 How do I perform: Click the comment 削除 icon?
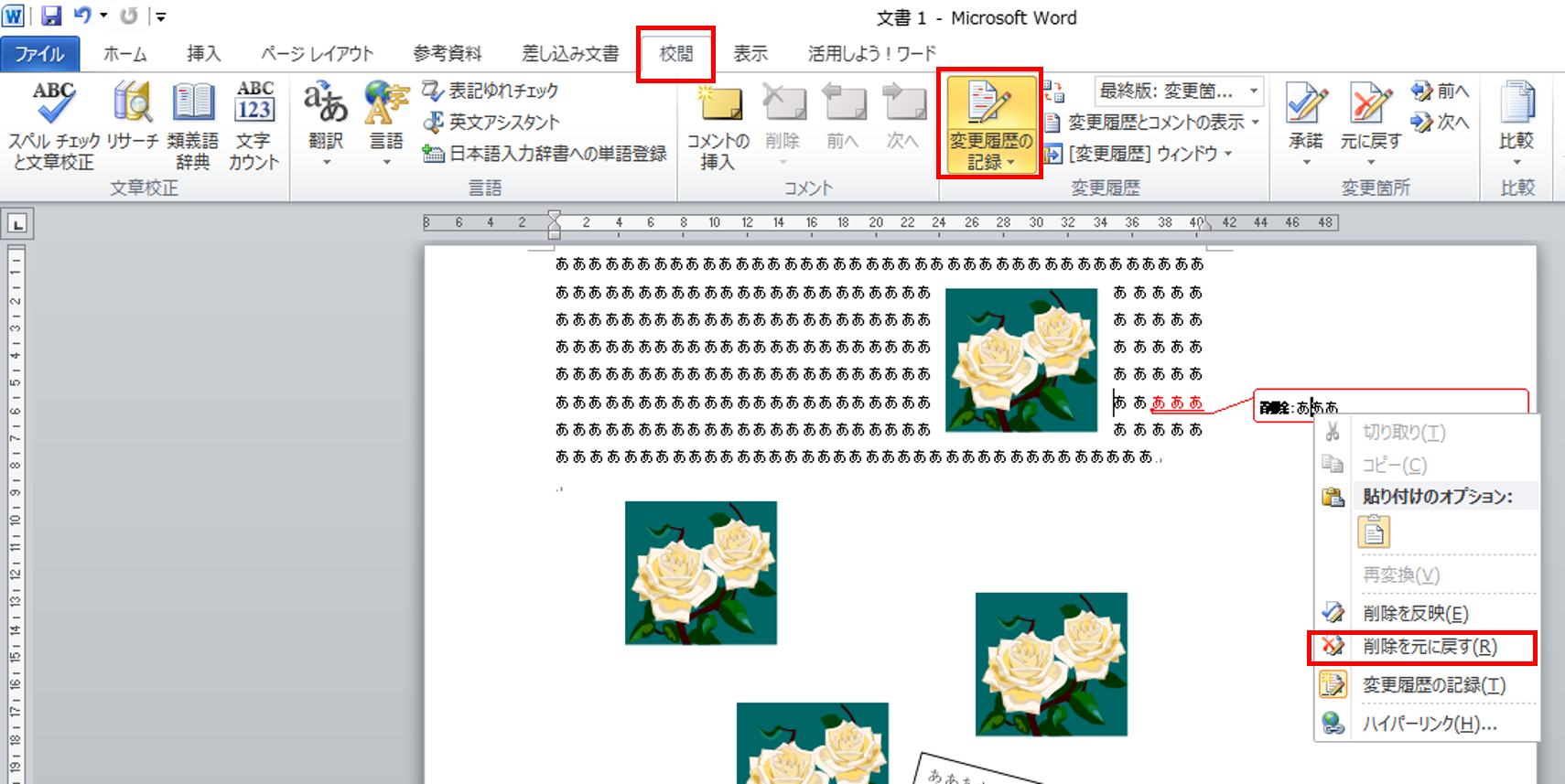coord(783,102)
